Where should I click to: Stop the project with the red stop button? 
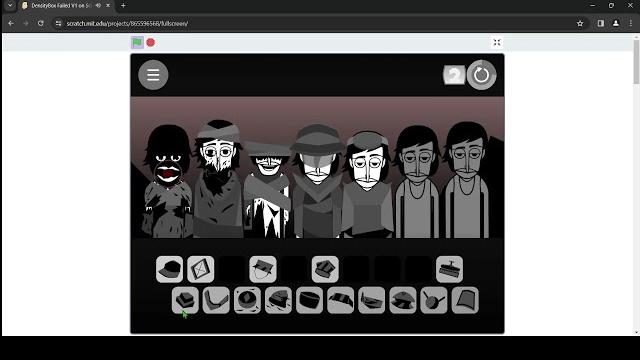[151, 42]
